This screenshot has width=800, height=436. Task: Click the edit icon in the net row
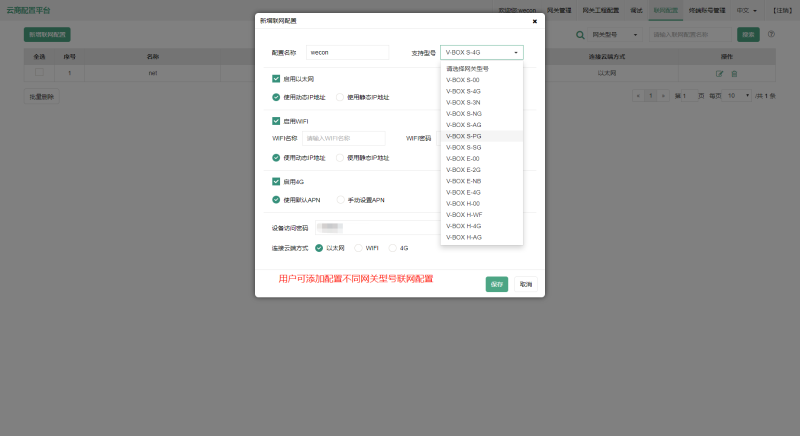tap(719, 74)
